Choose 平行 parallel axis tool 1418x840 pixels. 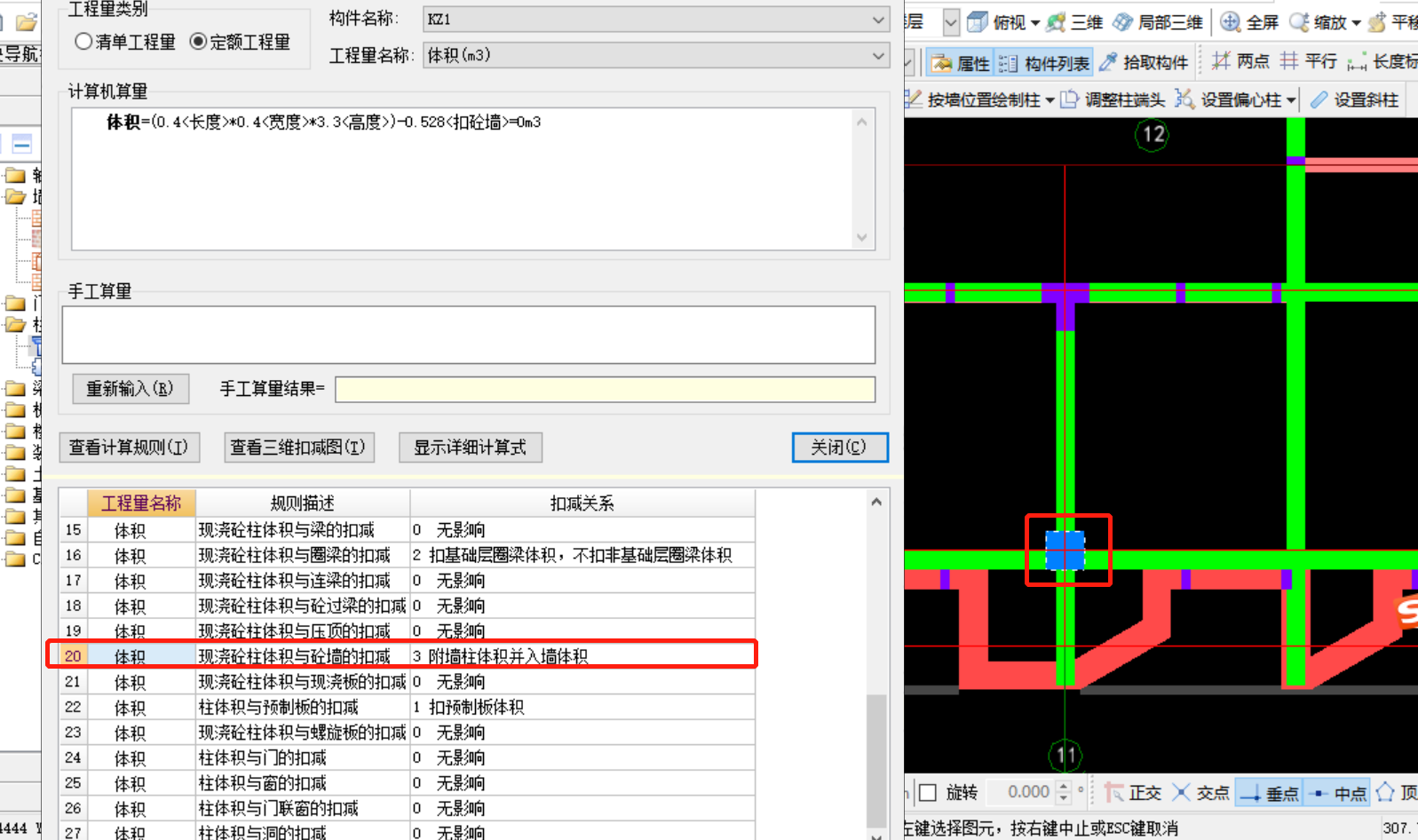point(1309,61)
